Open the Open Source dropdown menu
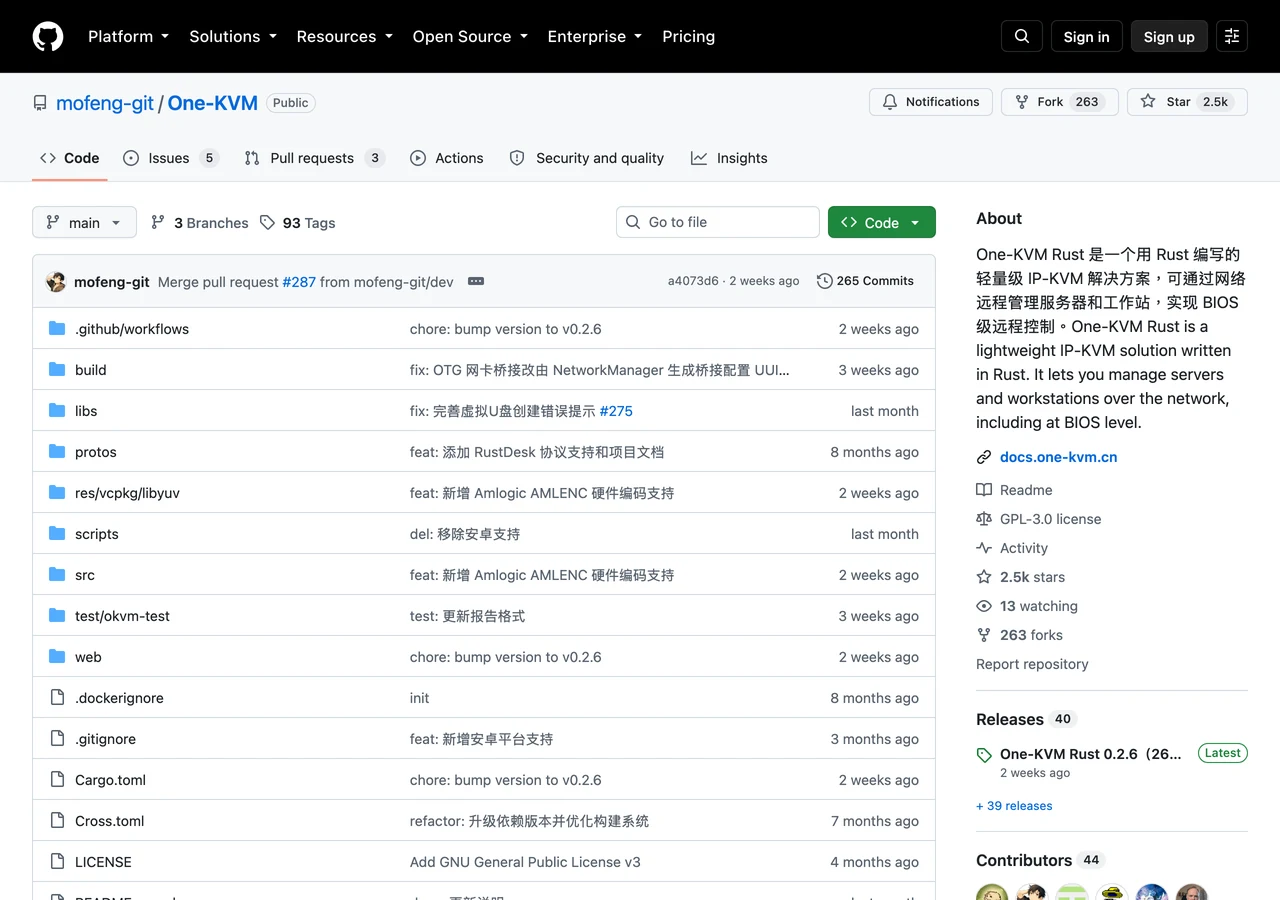Screen dimensions: 1280x900 (x=470, y=36)
